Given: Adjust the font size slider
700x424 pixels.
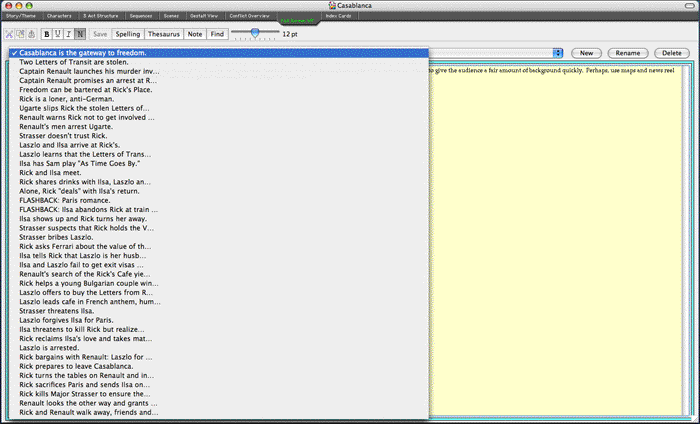Looking at the screenshot, I should point(256,33).
